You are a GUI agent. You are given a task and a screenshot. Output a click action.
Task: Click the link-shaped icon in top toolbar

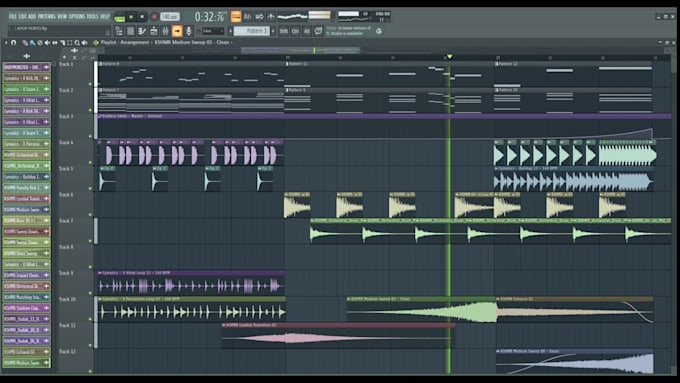[x=259, y=17]
